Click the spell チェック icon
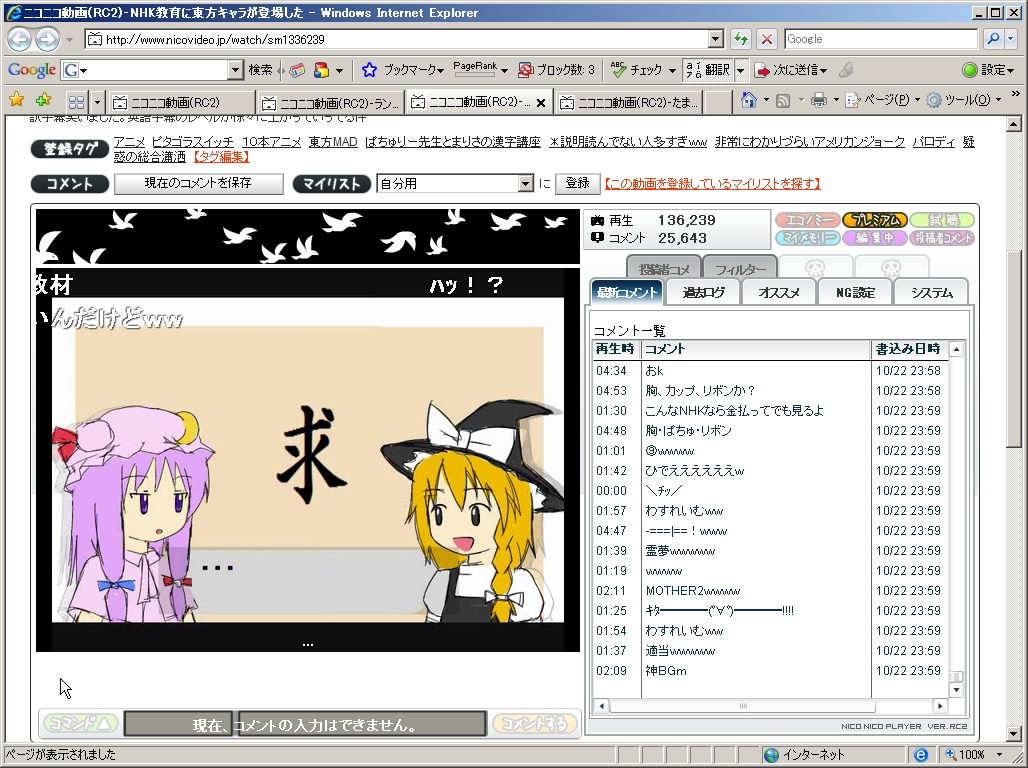Screen dimensions: 1028x768 pos(618,69)
